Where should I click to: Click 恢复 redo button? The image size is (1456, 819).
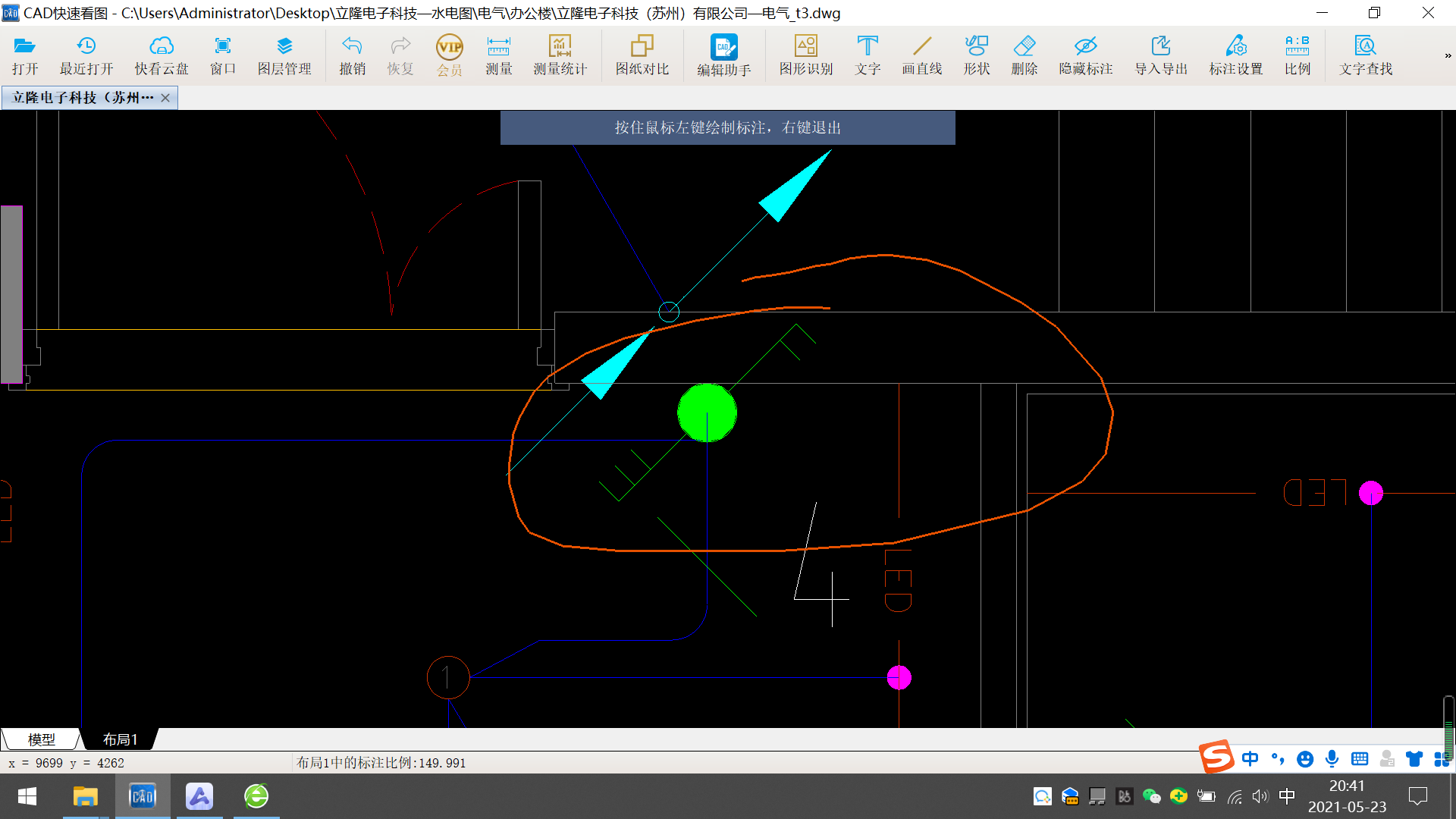tap(400, 55)
